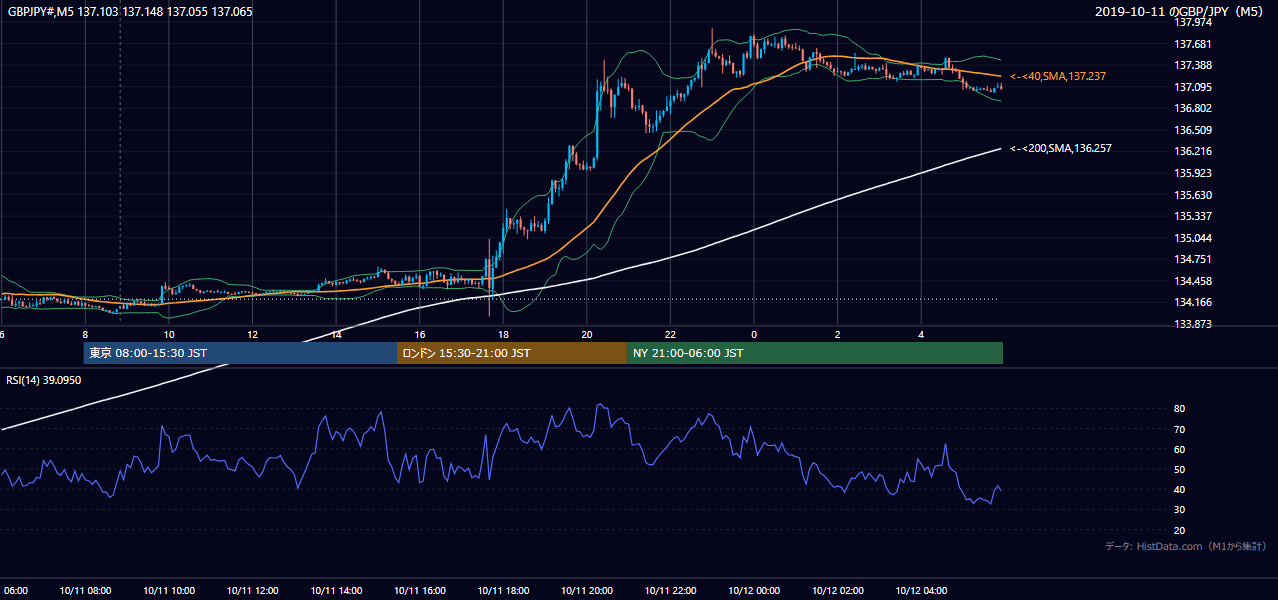
Task: Click the 137.388 price axis label
Action: pyautogui.click(x=1193, y=65)
